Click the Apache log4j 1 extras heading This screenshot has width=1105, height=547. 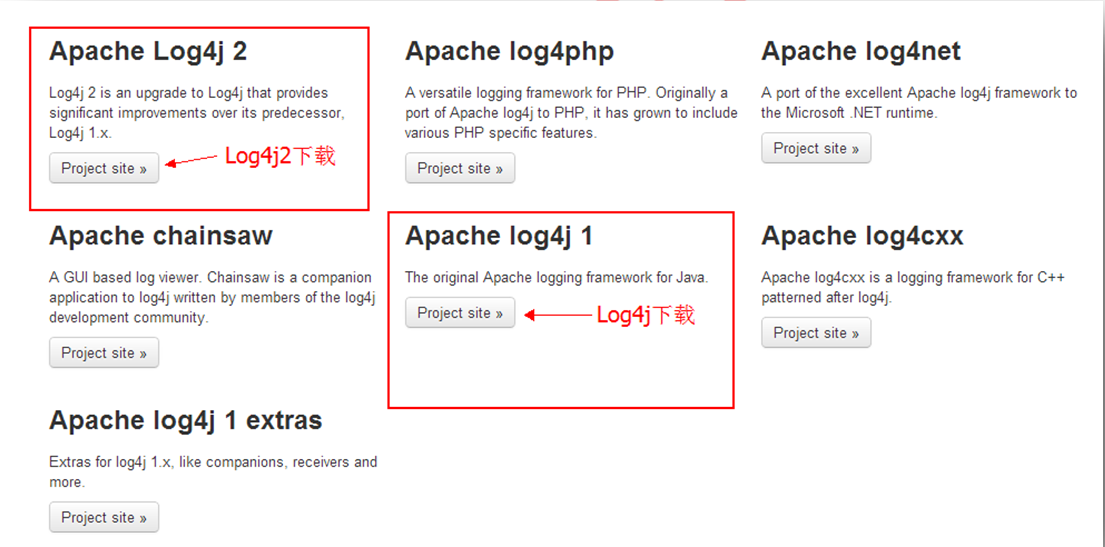[x=185, y=421]
